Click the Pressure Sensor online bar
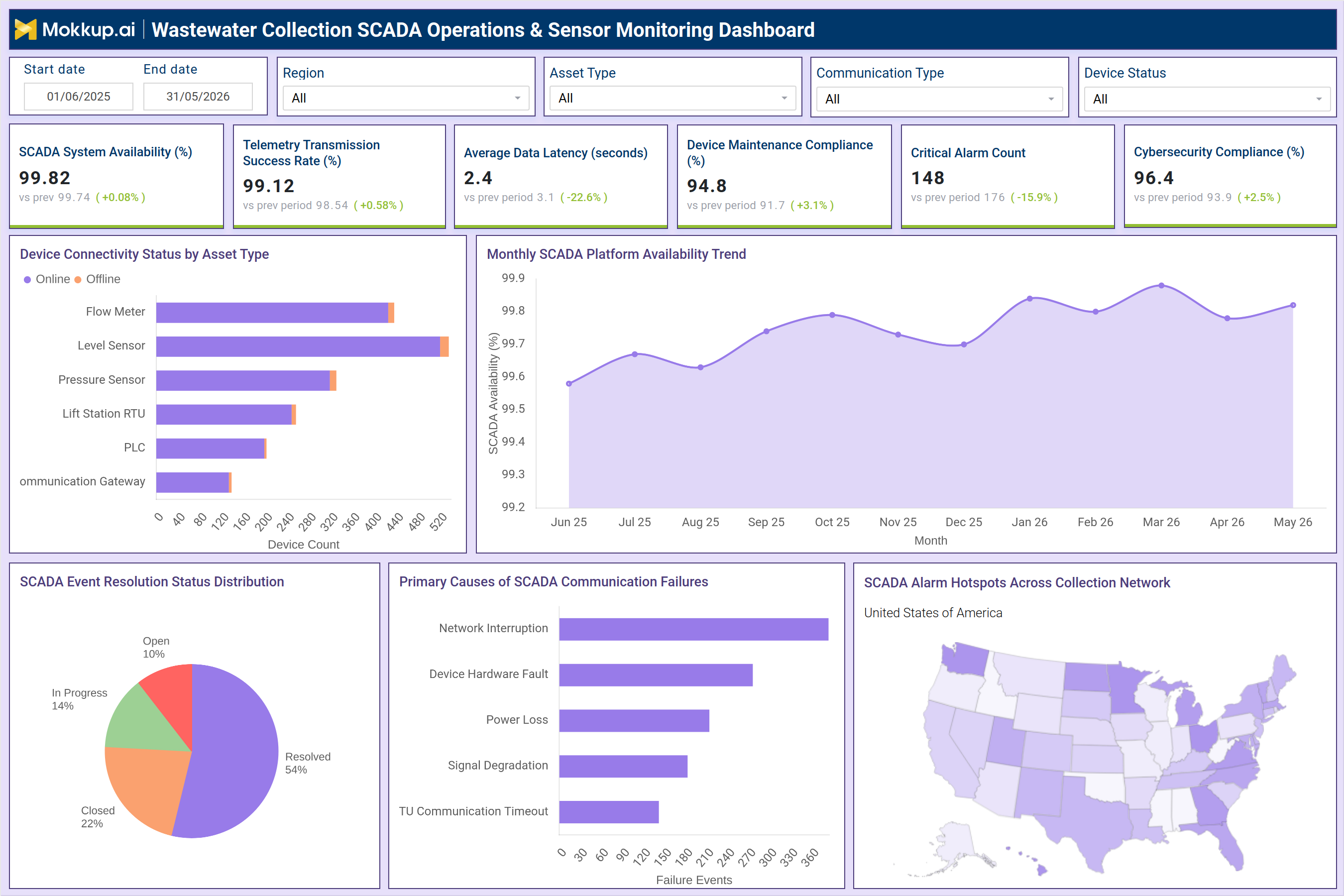1344x896 pixels. (x=243, y=381)
